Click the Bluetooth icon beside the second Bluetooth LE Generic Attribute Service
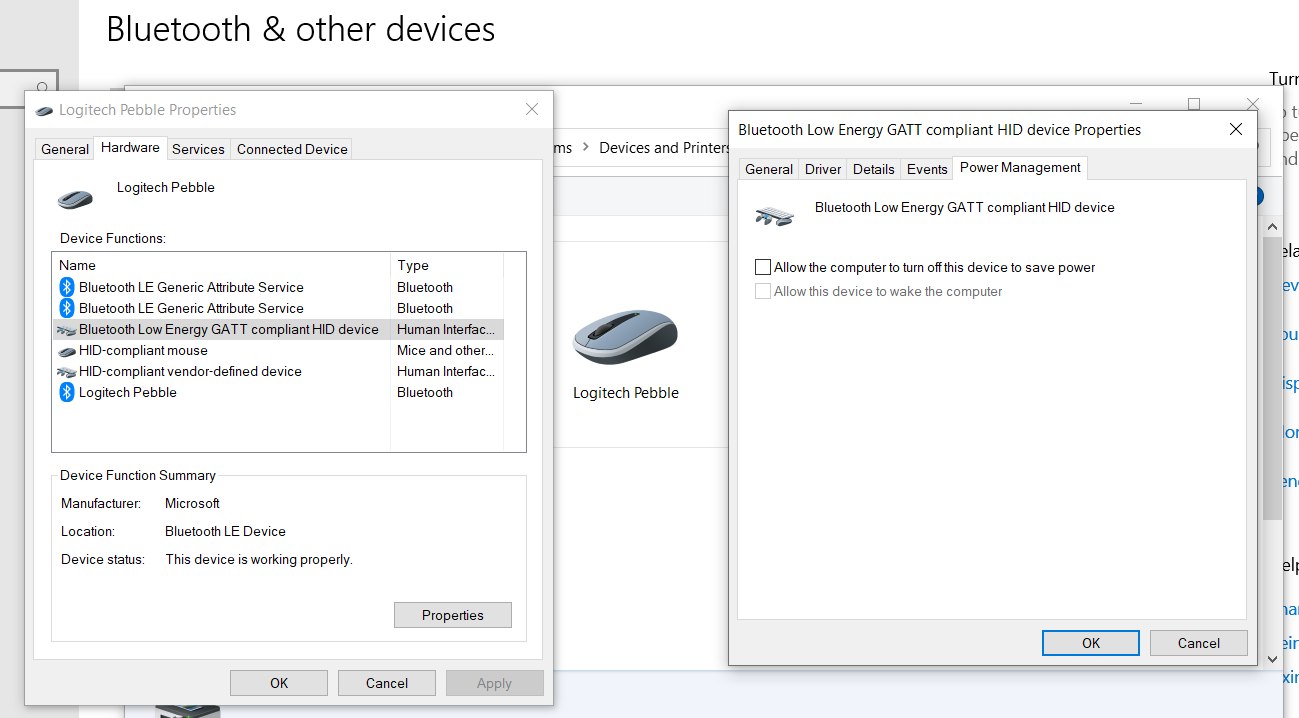 [67, 308]
